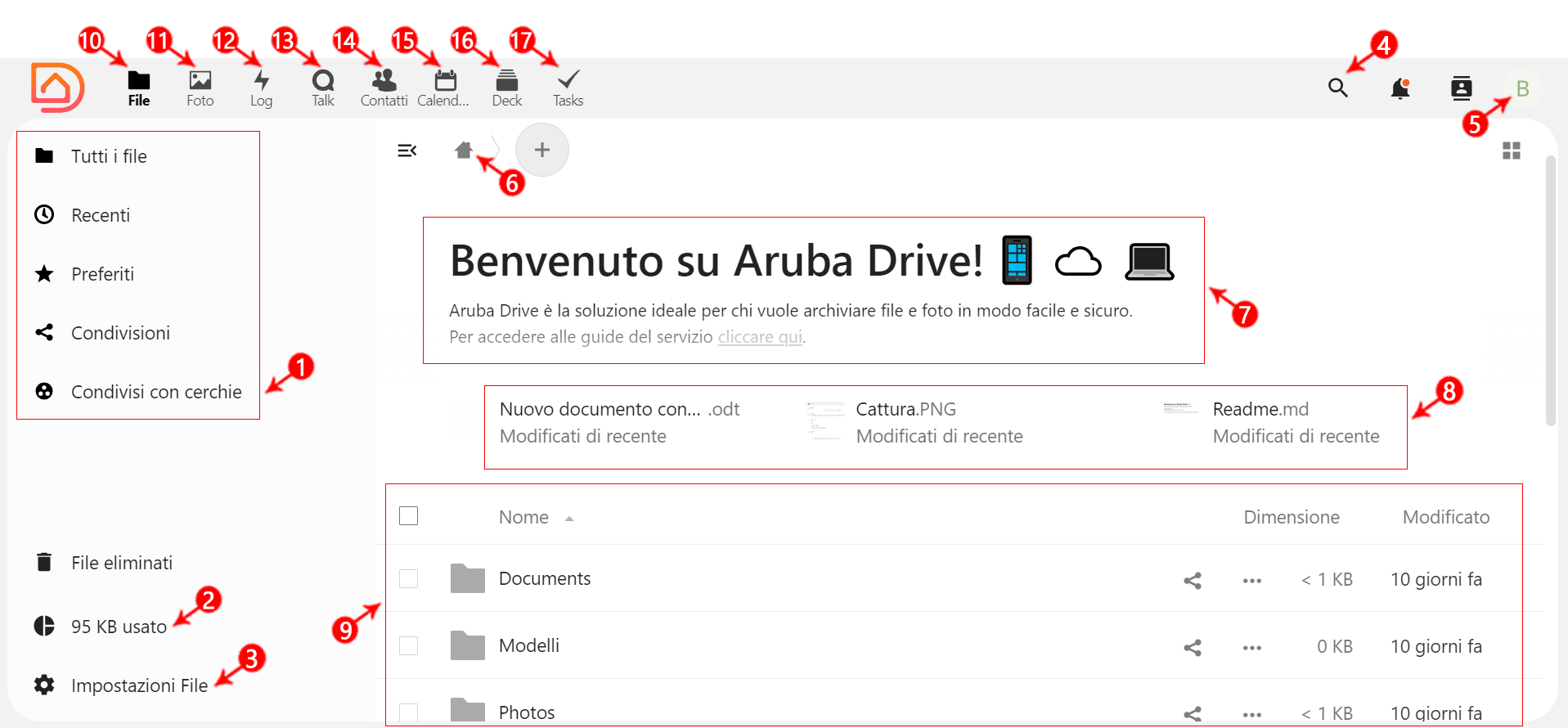Open the Calendar app
Image resolution: width=1568 pixels, height=728 pixels.
coord(444,88)
